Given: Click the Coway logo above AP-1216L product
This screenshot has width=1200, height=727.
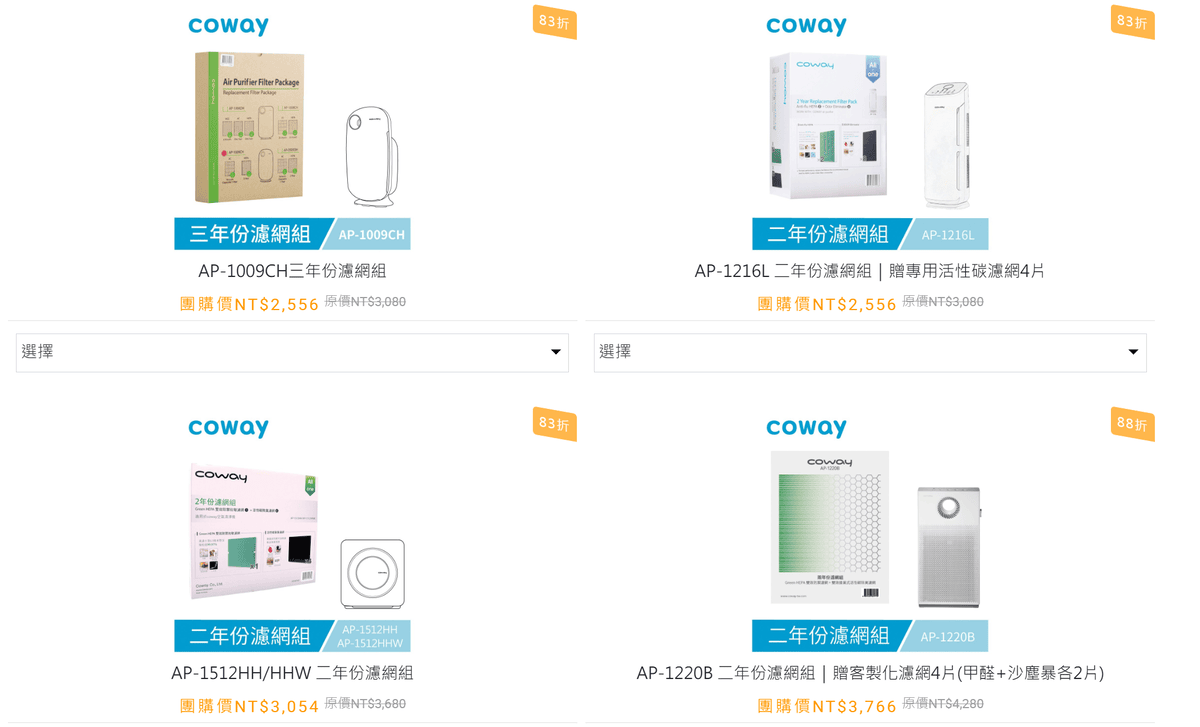Looking at the screenshot, I should [x=806, y=26].
